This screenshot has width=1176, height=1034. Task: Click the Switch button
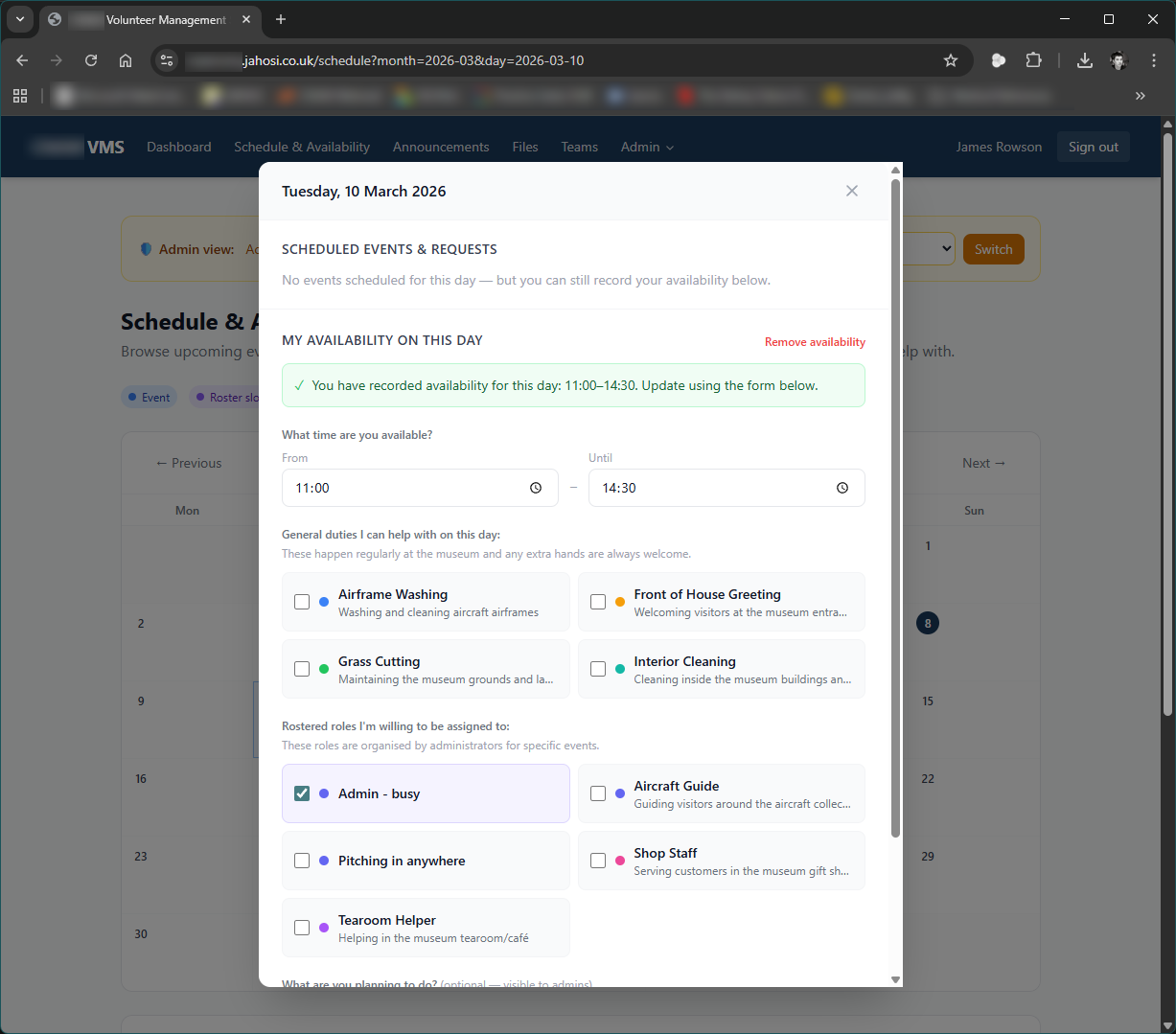point(994,249)
